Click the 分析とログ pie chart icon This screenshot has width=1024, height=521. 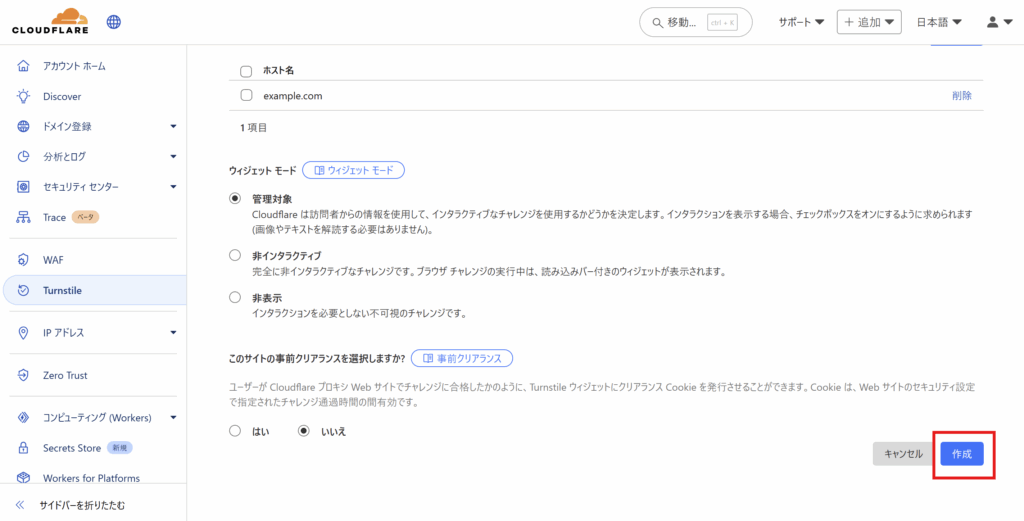pos(24,157)
